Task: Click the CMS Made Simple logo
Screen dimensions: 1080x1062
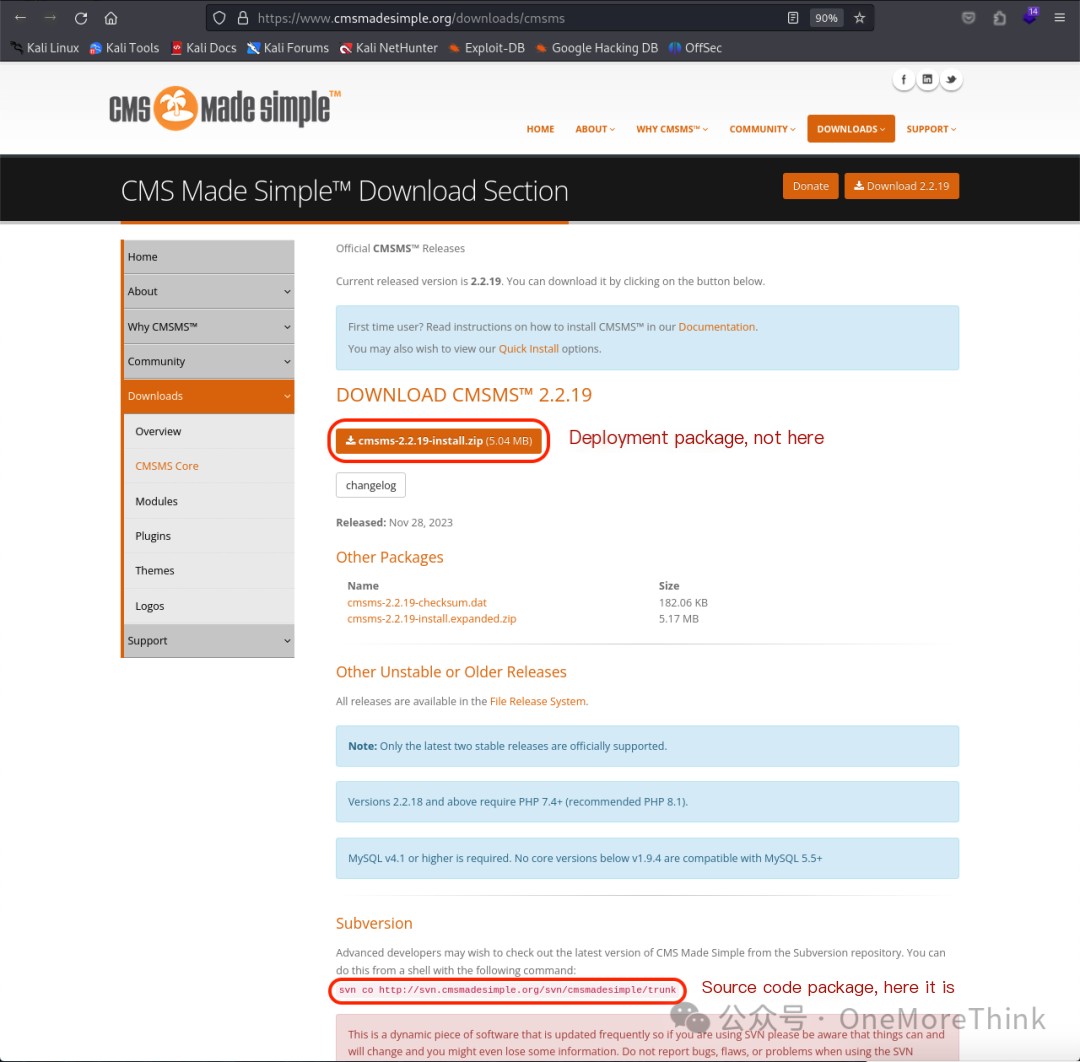Action: [225, 108]
